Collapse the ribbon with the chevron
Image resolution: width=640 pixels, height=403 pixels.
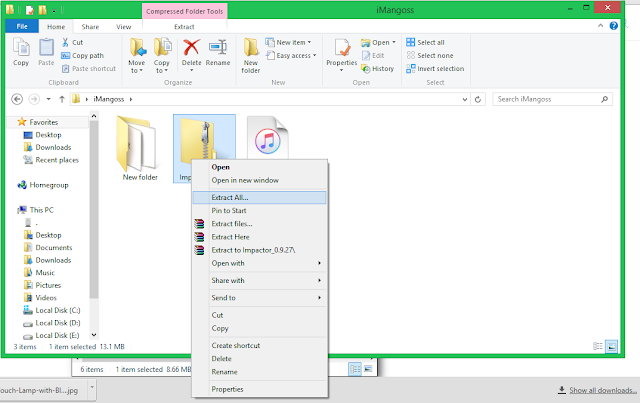point(600,26)
